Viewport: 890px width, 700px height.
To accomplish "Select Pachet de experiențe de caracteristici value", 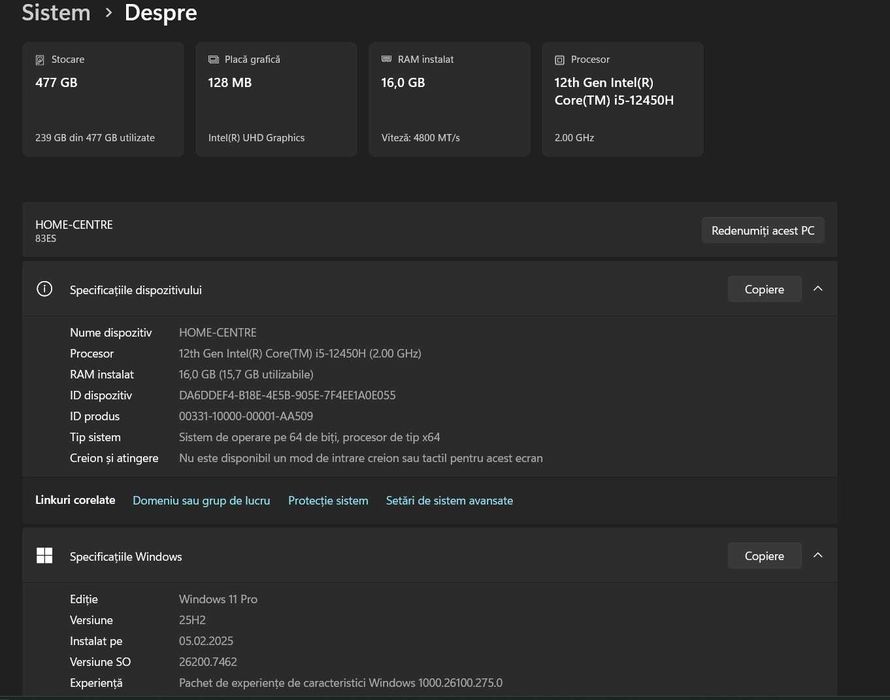I will tap(341, 683).
